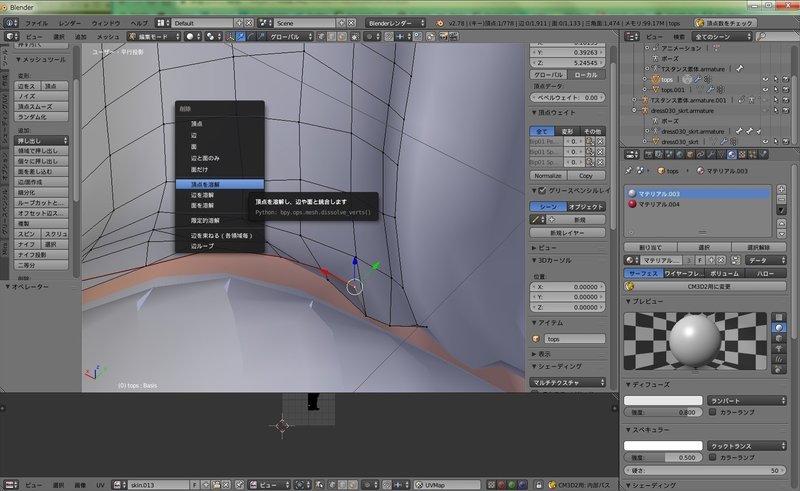Switch to ローカル coordinates toggle
The width and height of the screenshot is (800, 491).
[586, 75]
